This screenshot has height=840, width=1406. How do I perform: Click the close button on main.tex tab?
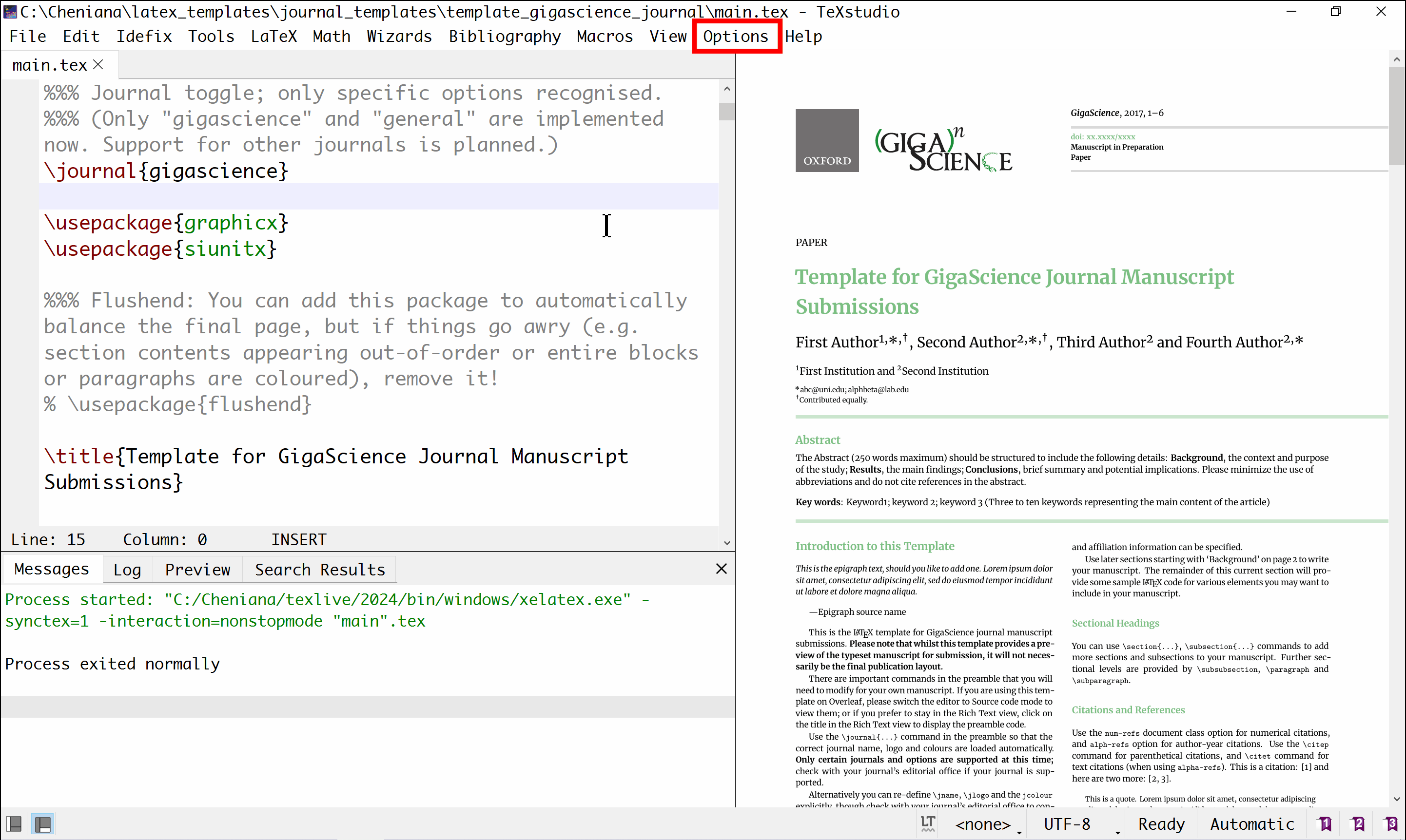pos(98,65)
